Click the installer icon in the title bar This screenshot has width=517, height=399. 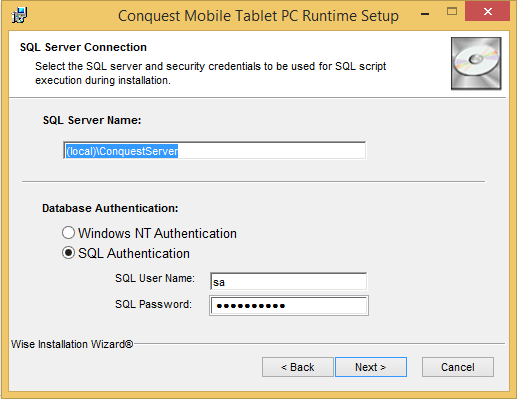click(19, 15)
